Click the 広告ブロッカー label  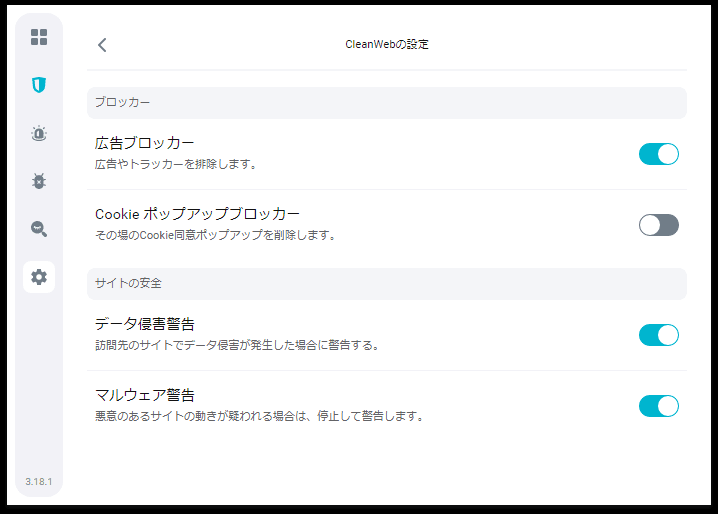[145, 143]
